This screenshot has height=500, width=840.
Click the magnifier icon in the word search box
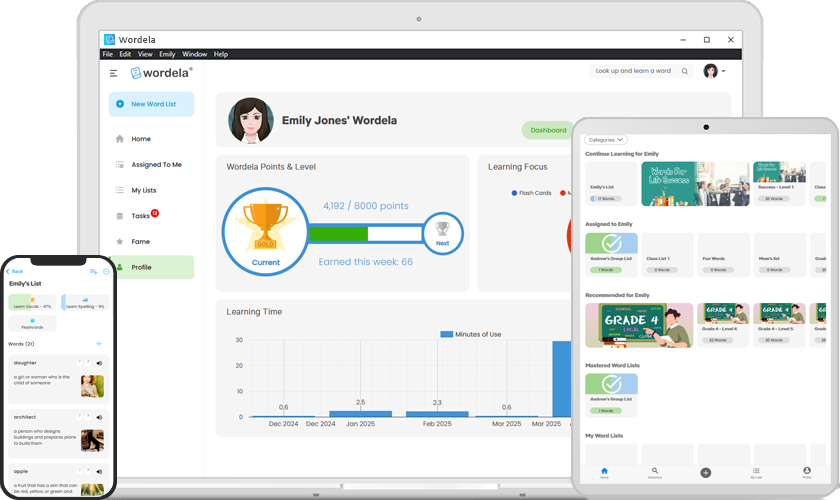(x=685, y=71)
